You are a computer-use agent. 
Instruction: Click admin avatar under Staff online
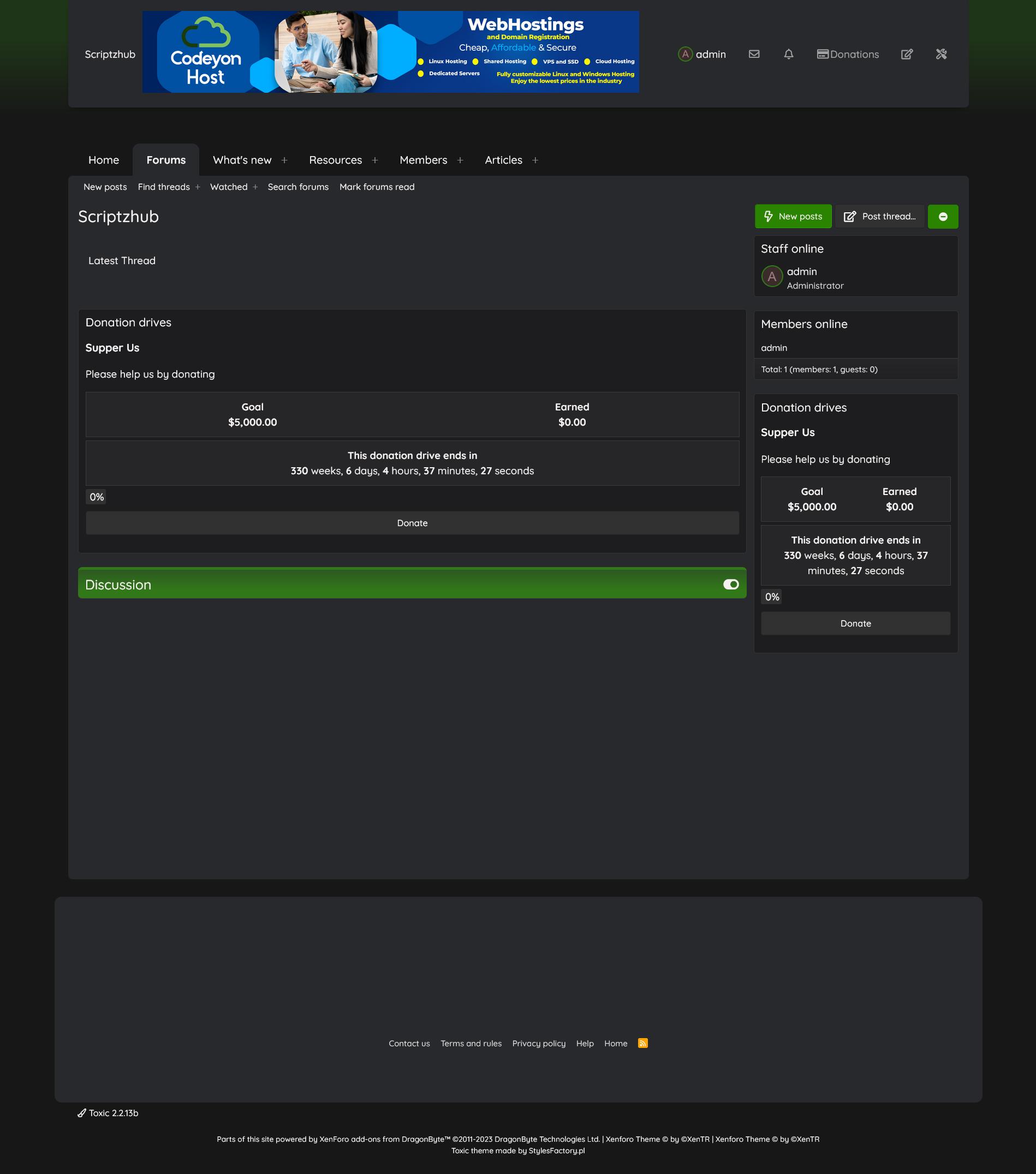click(772, 276)
